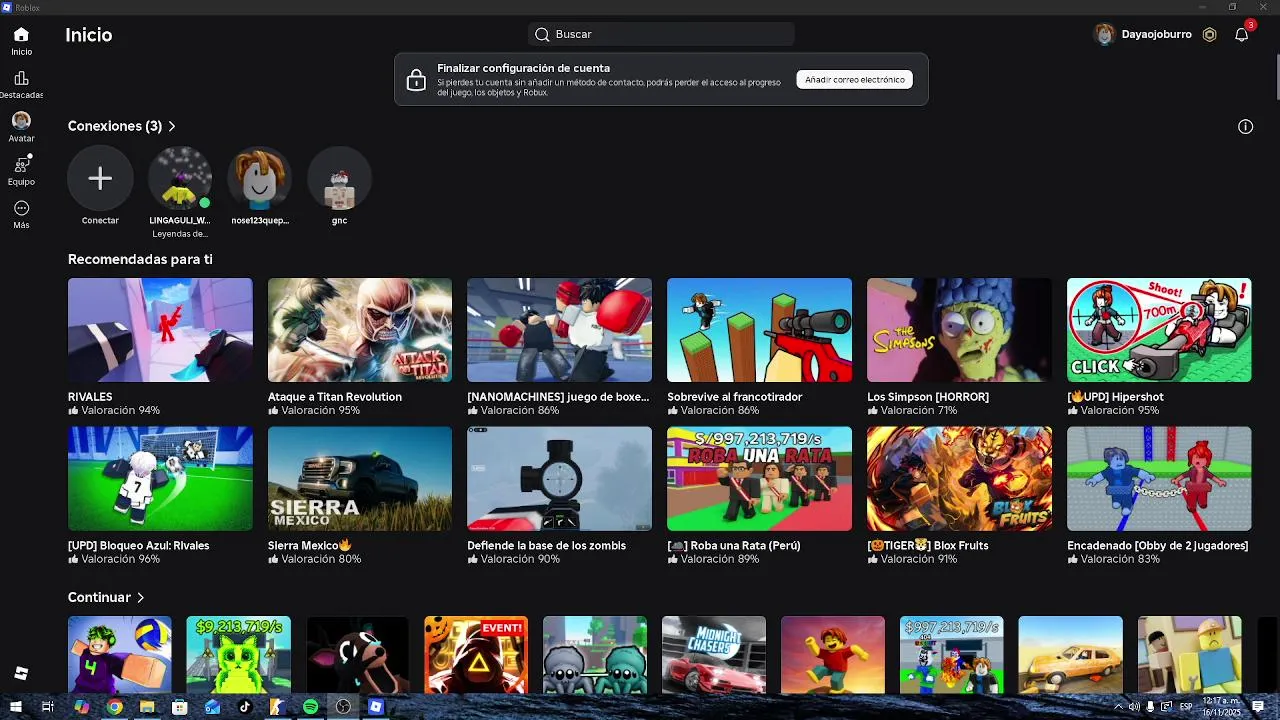The image size is (1280, 720).
Task: Open Sierra Mexico game title
Action: click(x=310, y=546)
